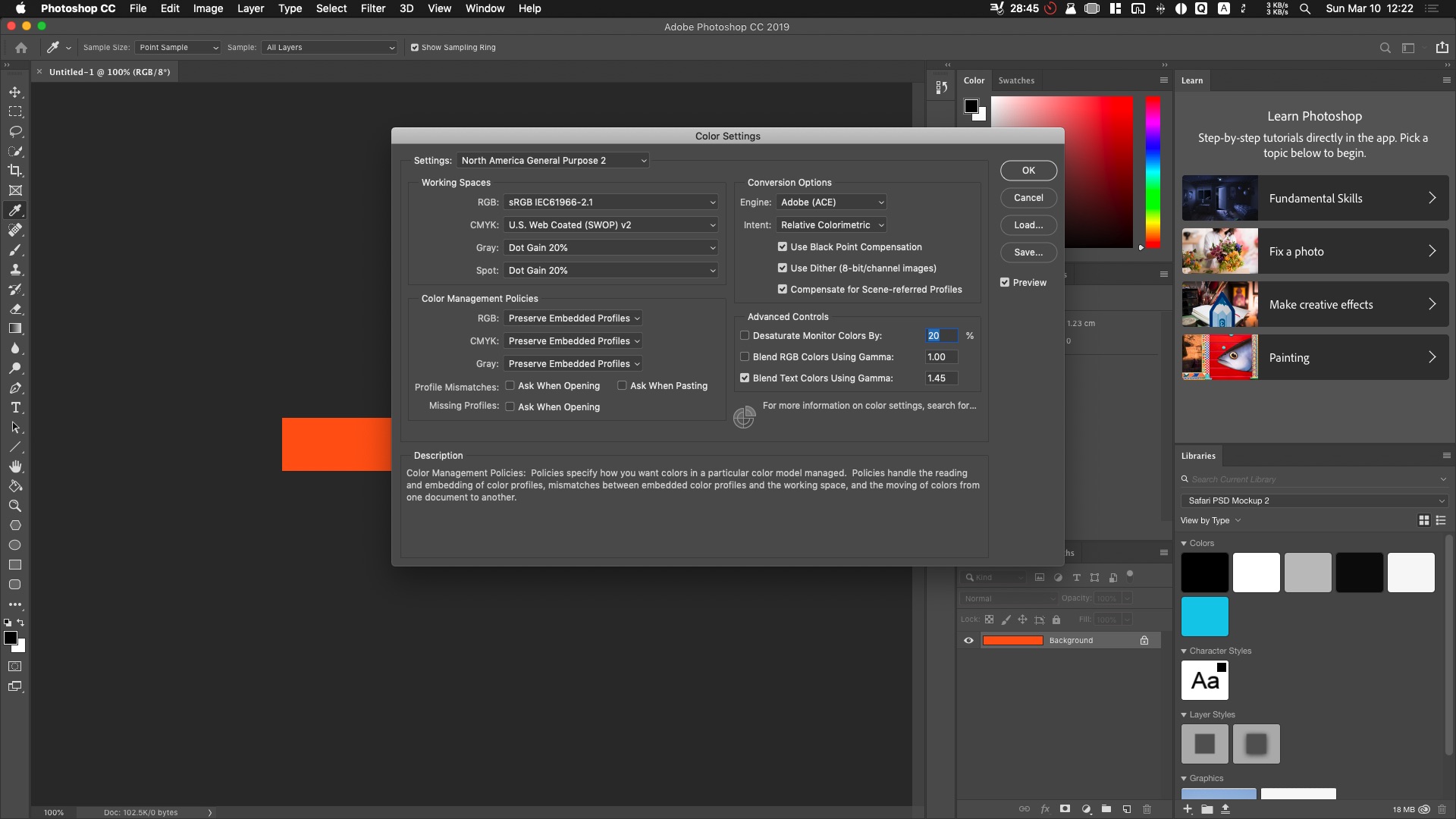The height and width of the screenshot is (819, 1456).
Task: Click the vertical hue slider in Color panel
Action: [1153, 172]
